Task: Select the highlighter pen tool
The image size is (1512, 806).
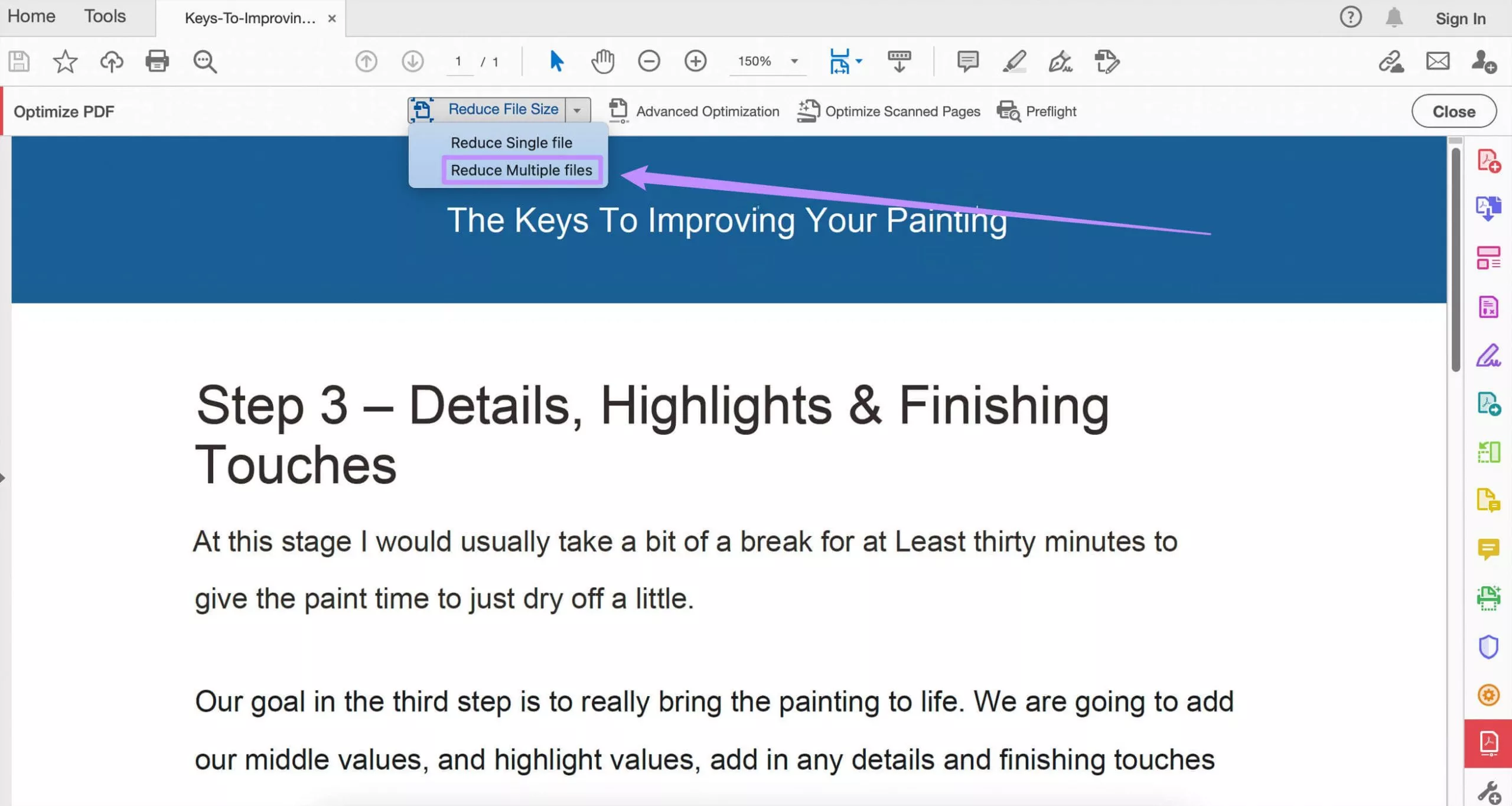Action: [x=1014, y=61]
